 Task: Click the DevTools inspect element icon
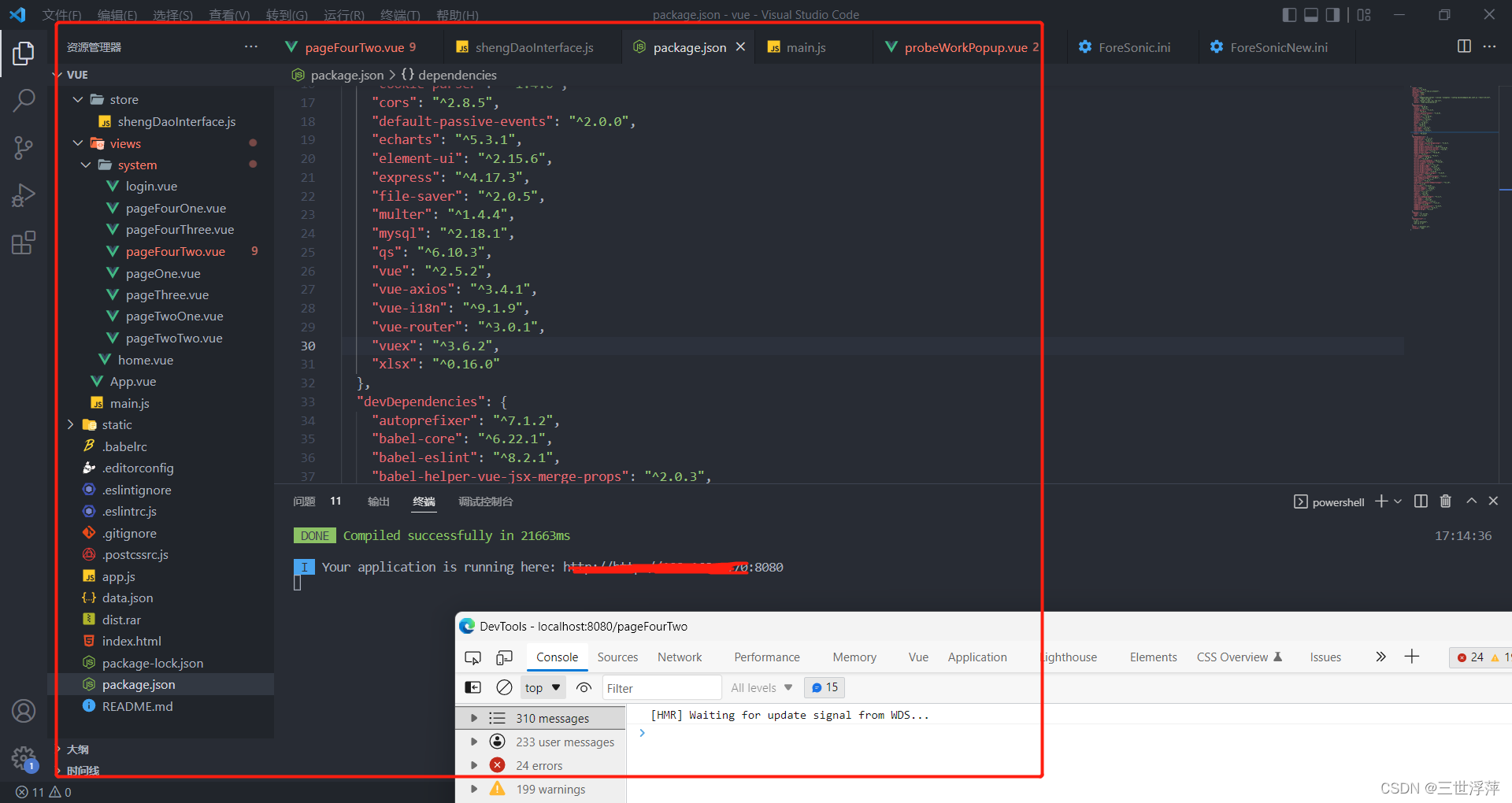(x=472, y=657)
